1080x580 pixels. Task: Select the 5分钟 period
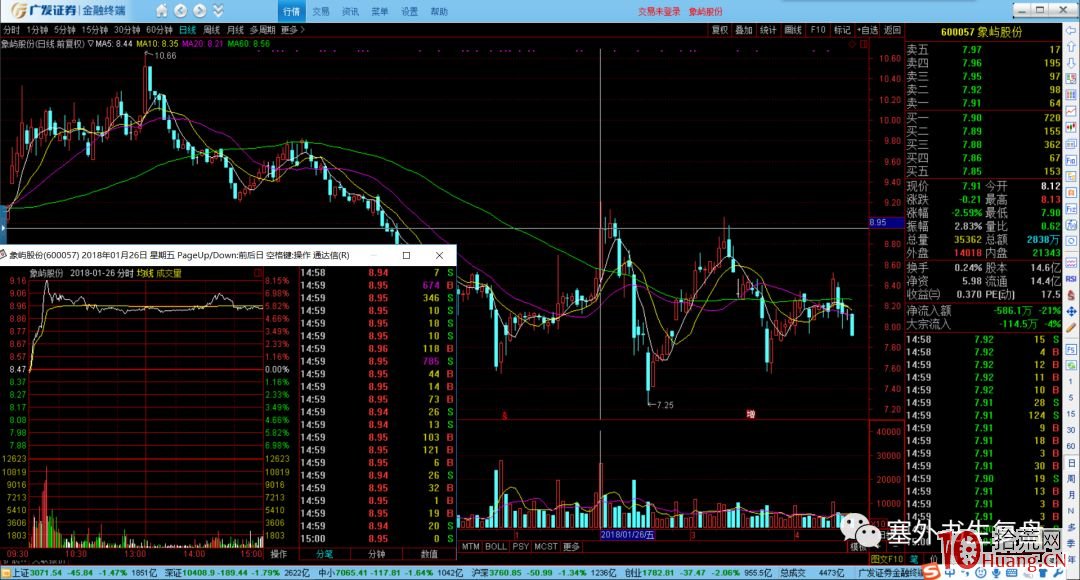tap(65, 30)
